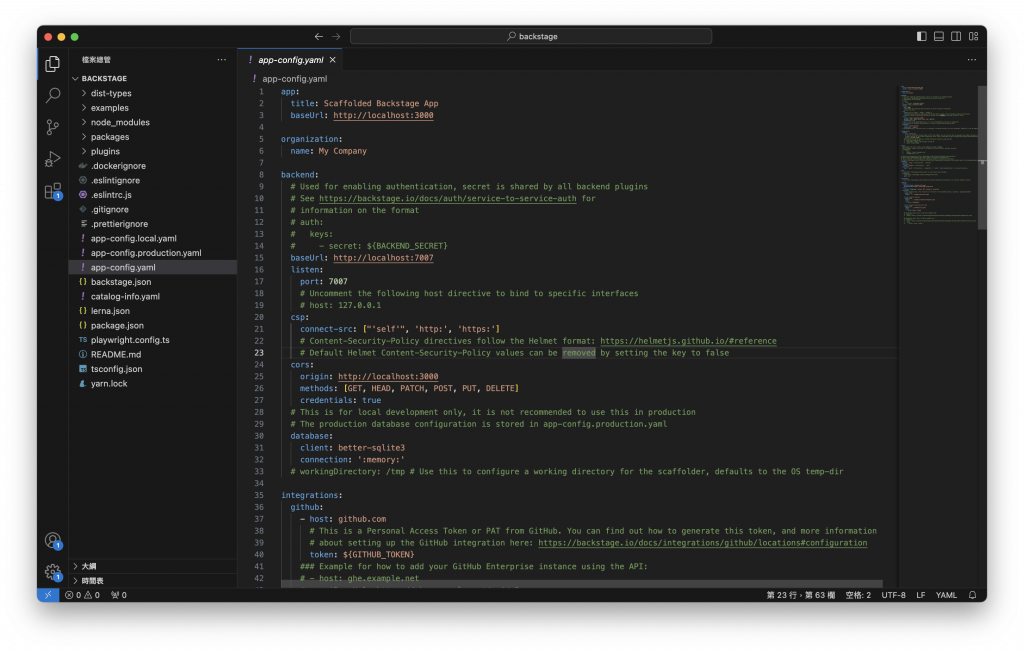Open tsconfig.json file
This screenshot has width=1024, height=651.
click(153, 368)
